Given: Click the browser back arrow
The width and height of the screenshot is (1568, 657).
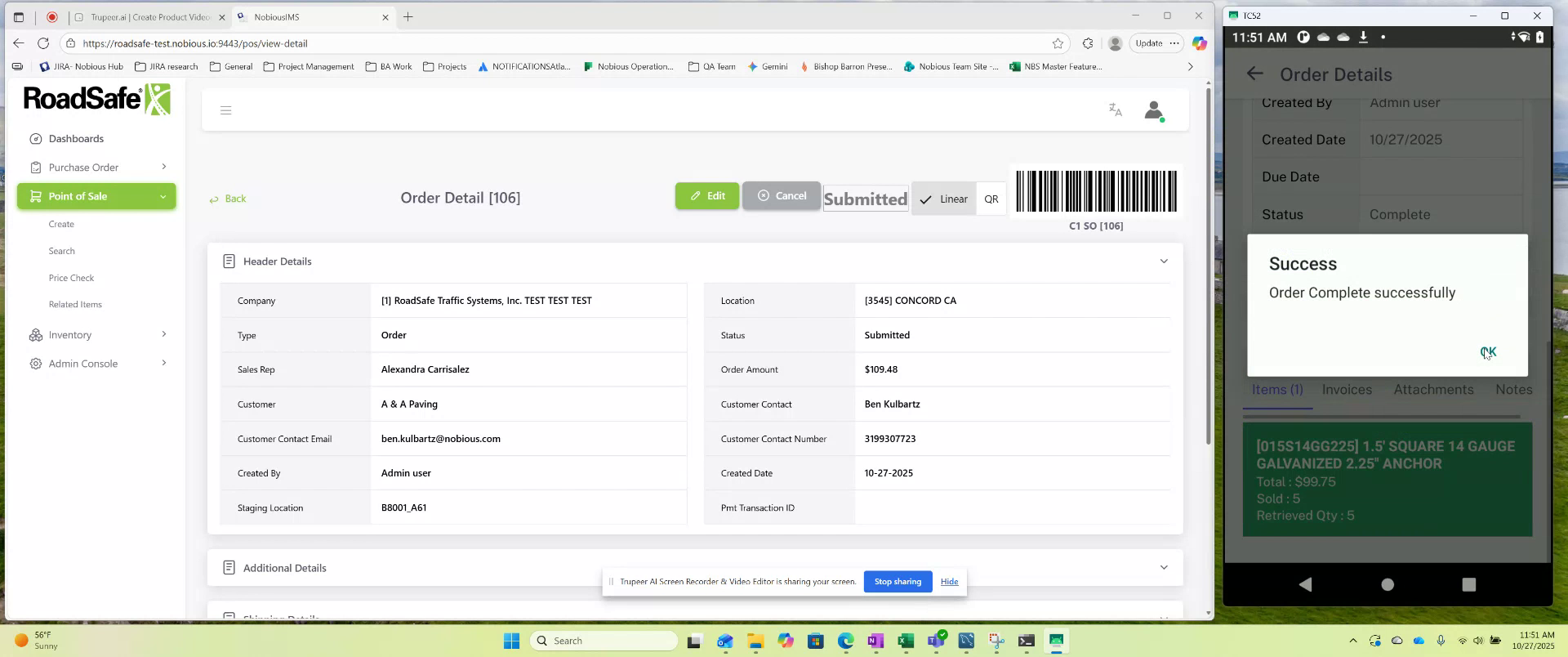Looking at the screenshot, I should click(19, 43).
